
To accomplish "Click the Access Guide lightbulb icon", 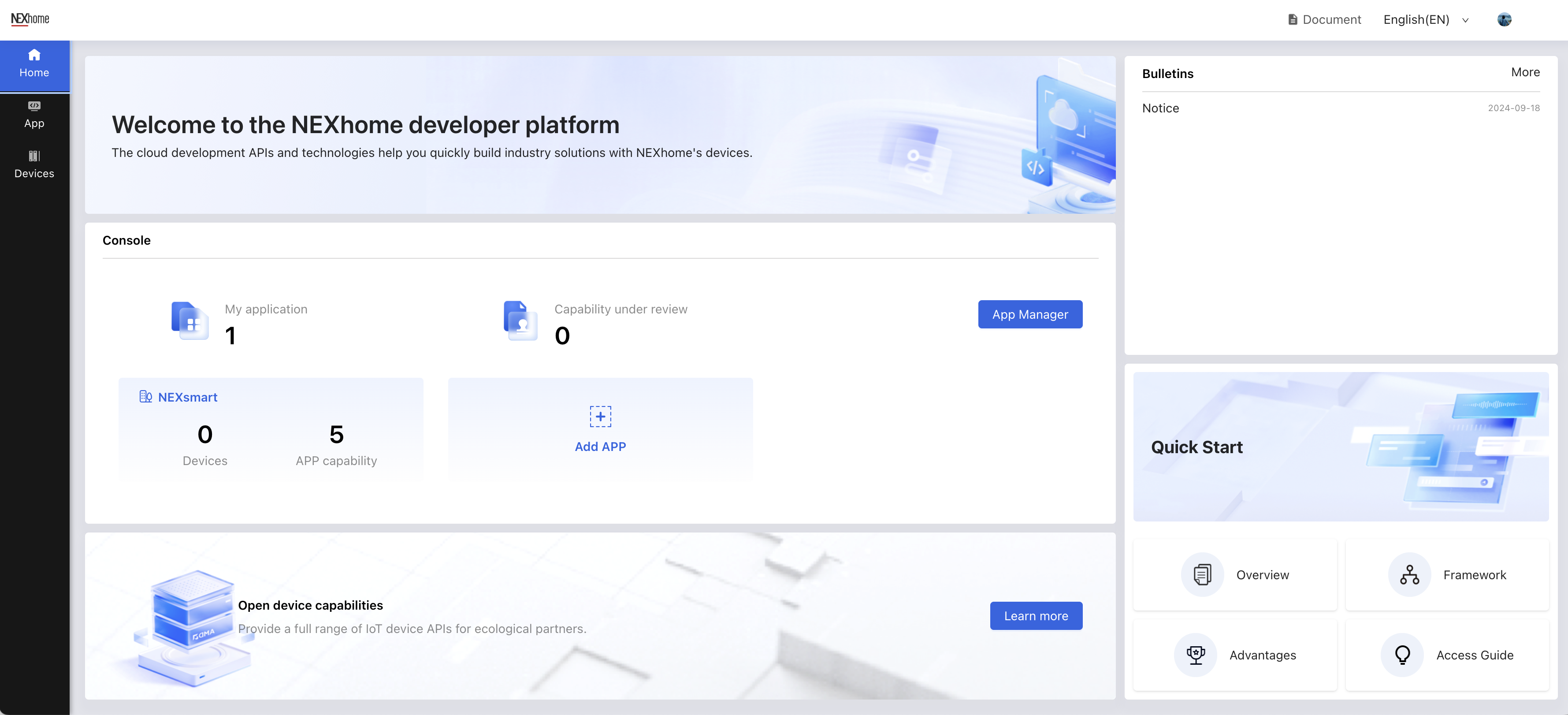I will tap(1402, 655).
